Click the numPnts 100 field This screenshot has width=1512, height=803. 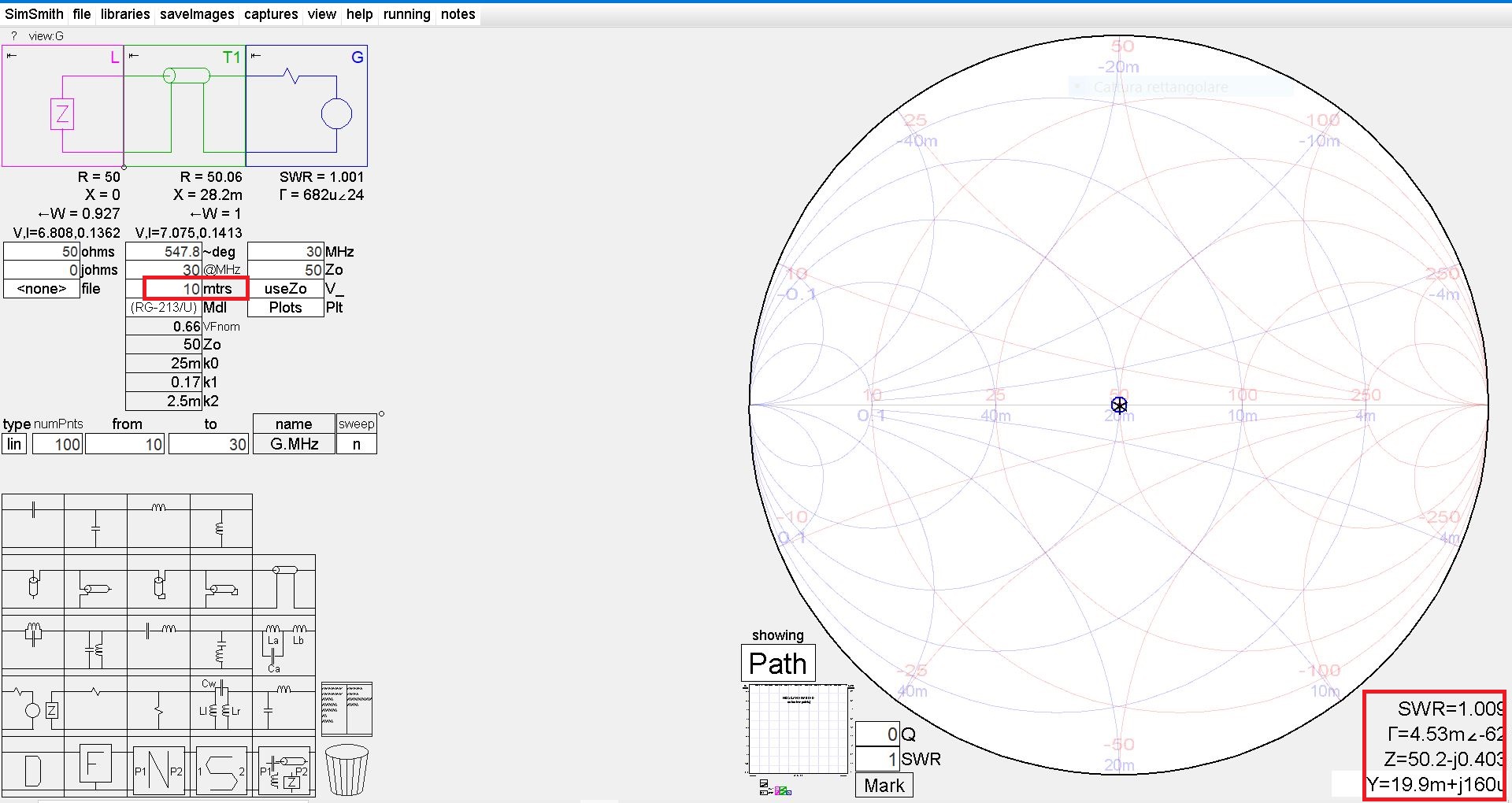[57, 444]
